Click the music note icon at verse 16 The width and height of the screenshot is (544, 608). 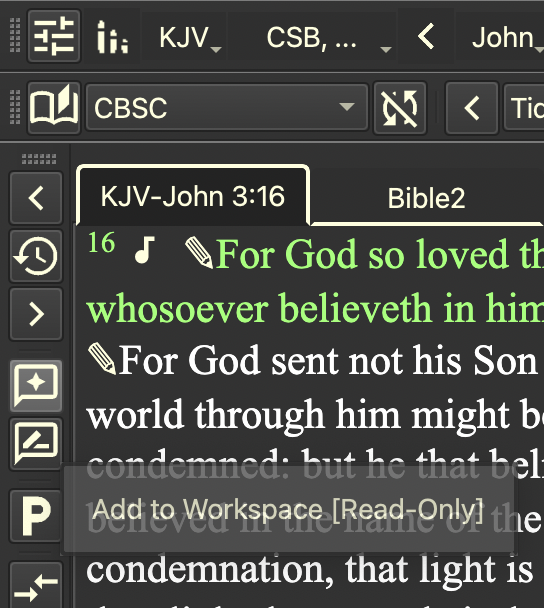click(x=145, y=250)
